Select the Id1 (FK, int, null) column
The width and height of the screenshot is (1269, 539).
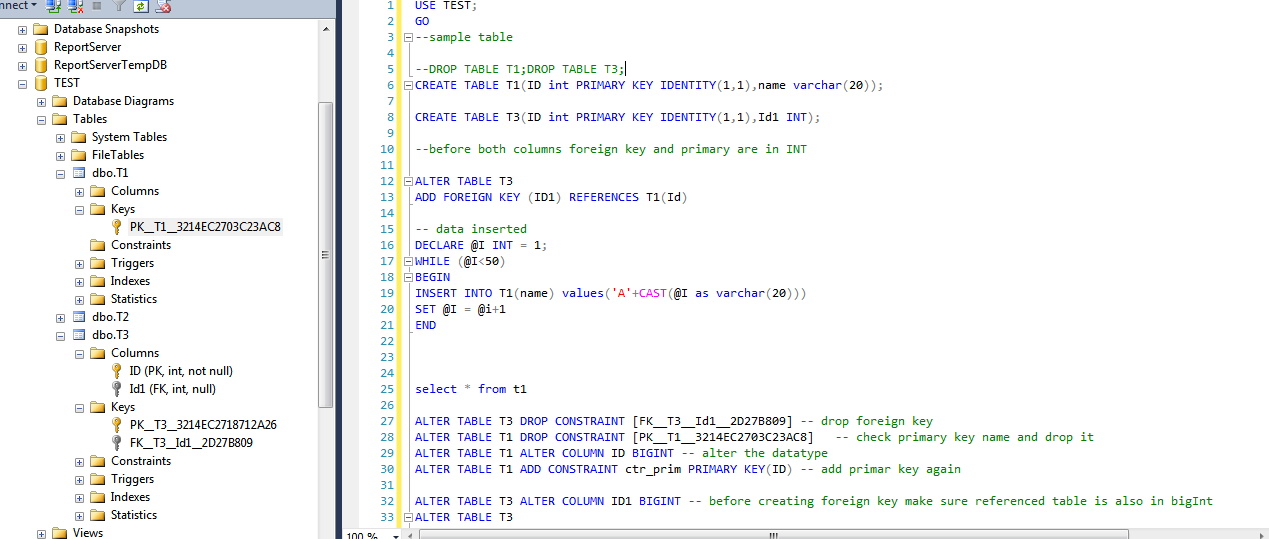172,389
